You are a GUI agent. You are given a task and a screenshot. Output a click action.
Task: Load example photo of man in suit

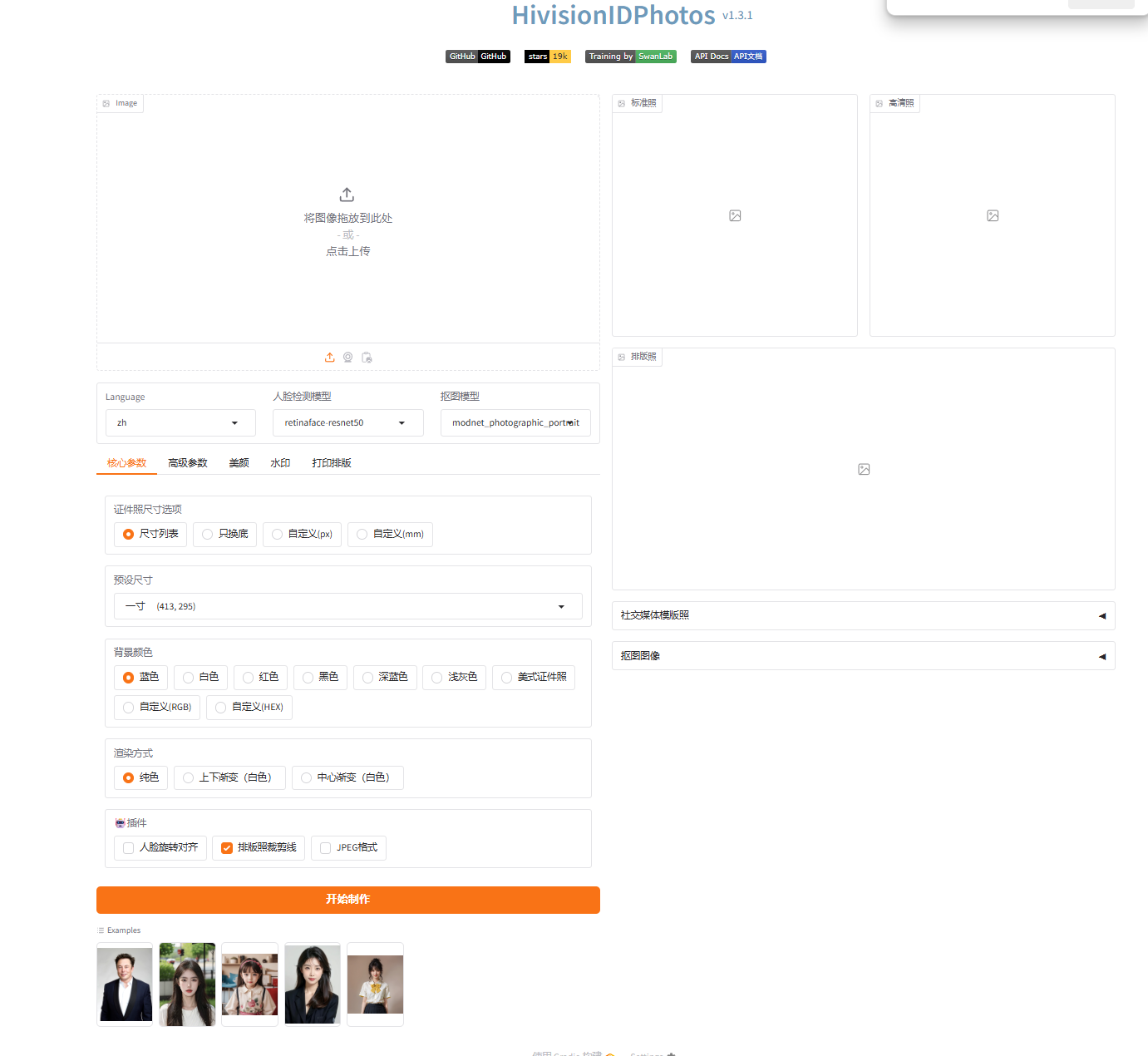click(125, 984)
